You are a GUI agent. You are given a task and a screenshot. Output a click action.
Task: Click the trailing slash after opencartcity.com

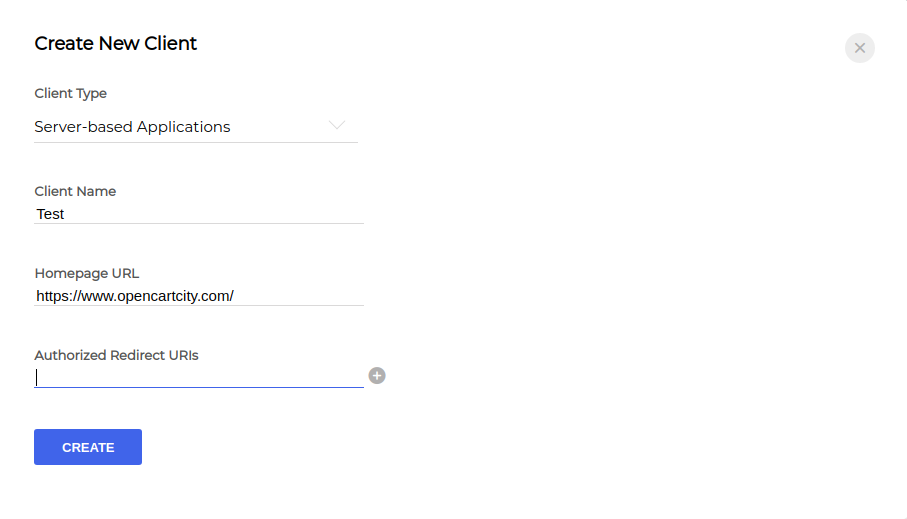(x=232, y=296)
